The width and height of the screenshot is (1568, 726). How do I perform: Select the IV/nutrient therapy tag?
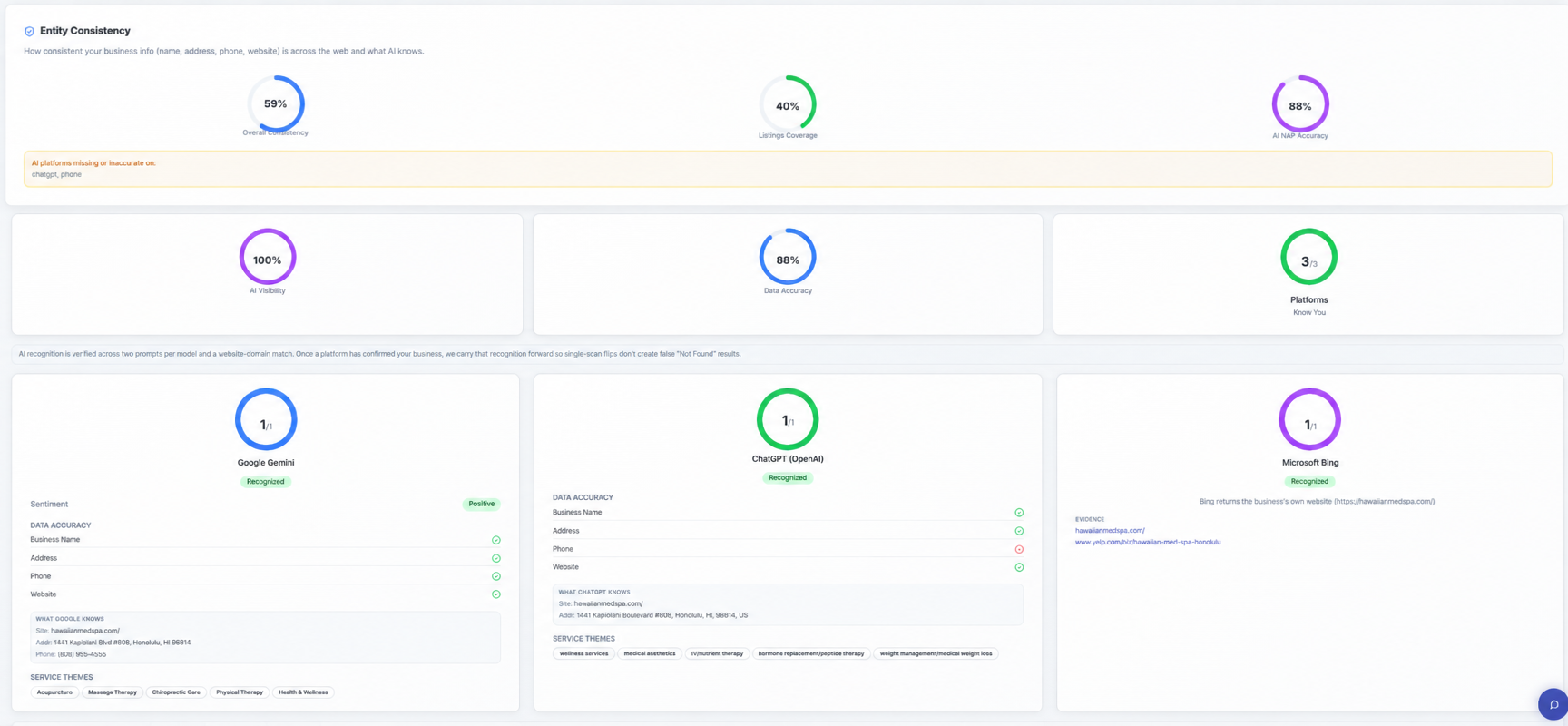(x=717, y=653)
